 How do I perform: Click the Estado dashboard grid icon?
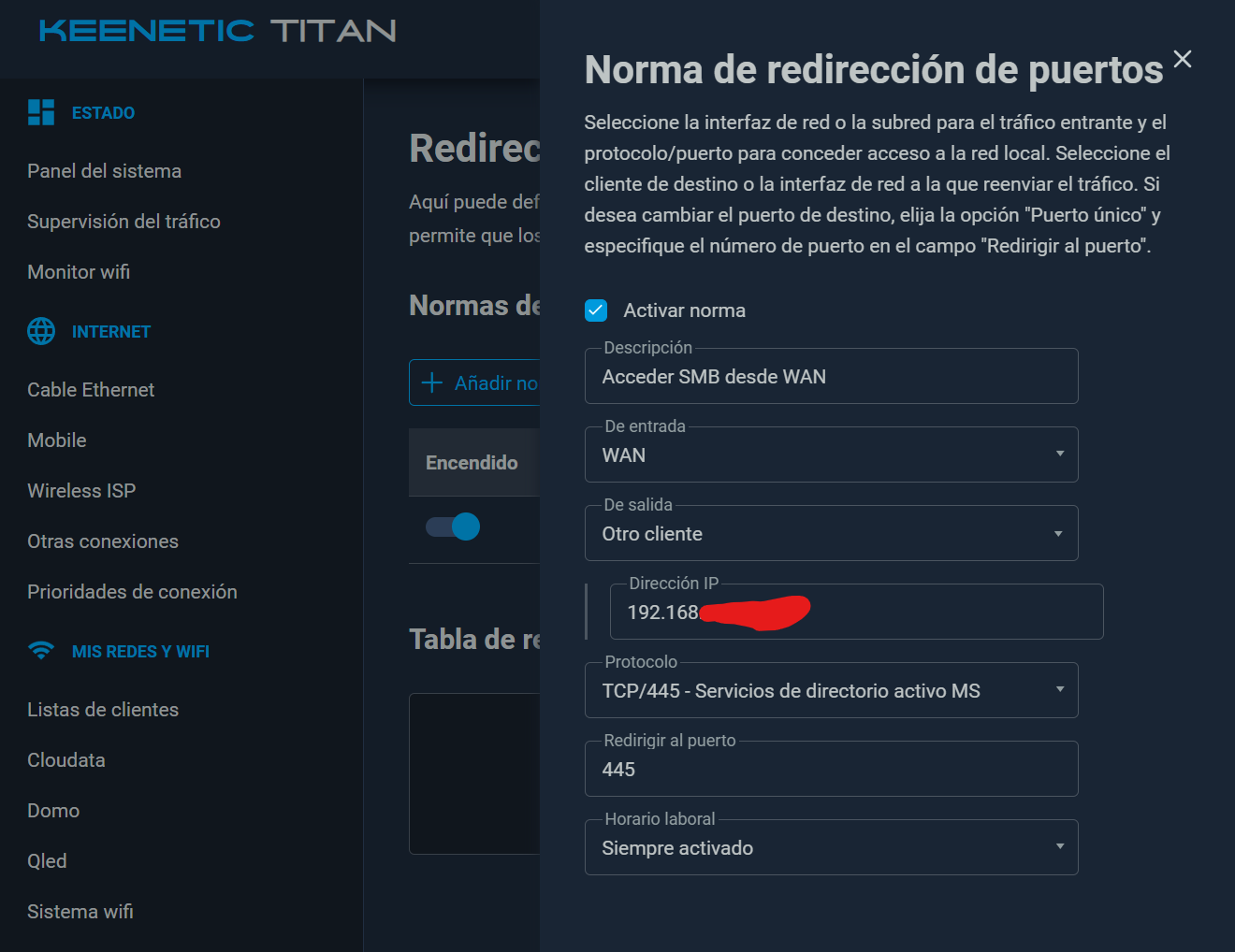tap(41, 112)
